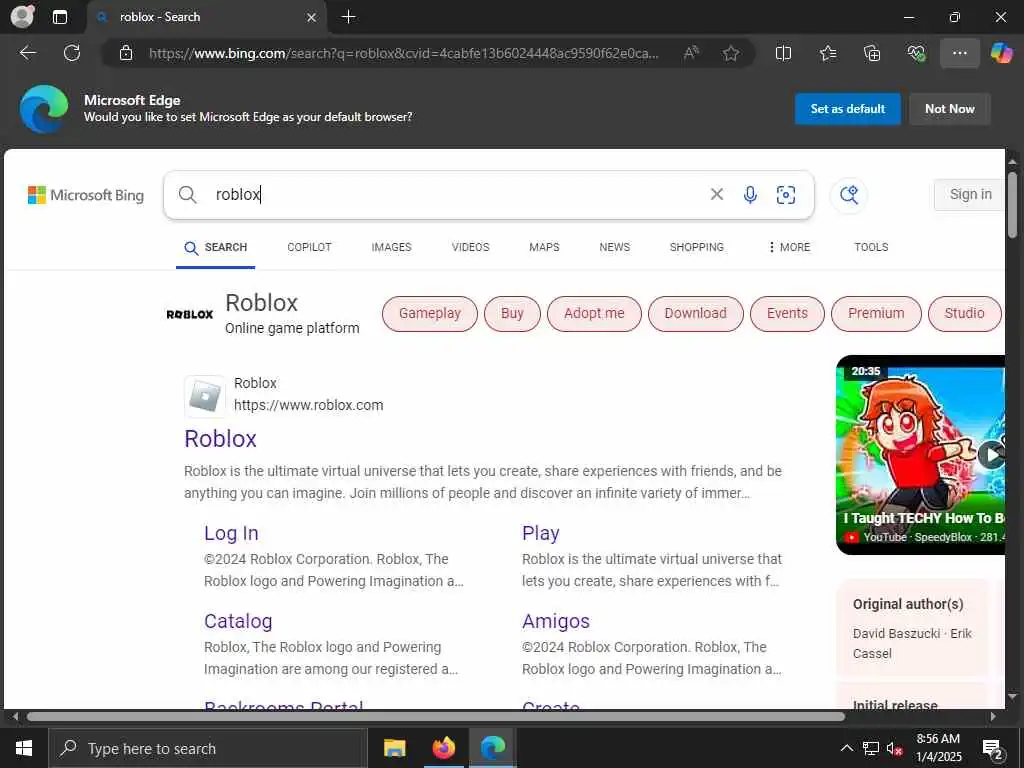Screen dimensions: 1024x768
Task: Click the https://www.roblox.com URL text
Action: pos(308,405)
